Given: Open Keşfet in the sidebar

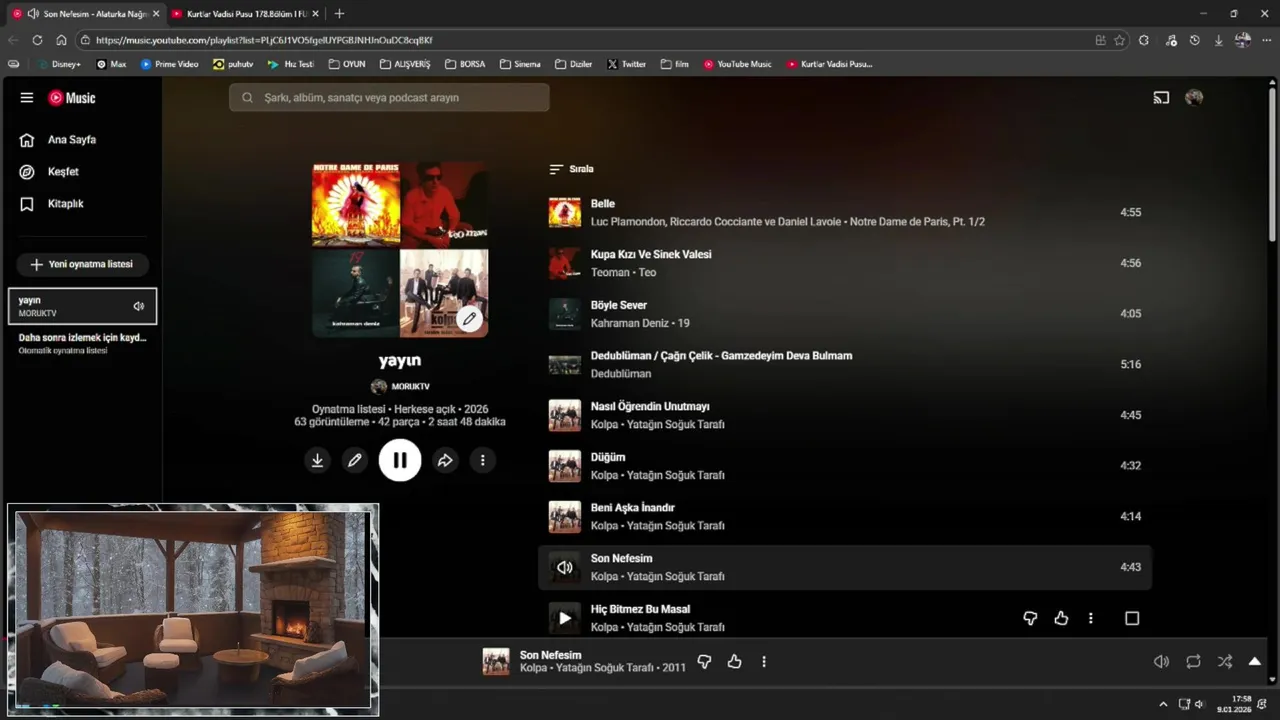Looking at the screenshot, I should pos(63,172).
